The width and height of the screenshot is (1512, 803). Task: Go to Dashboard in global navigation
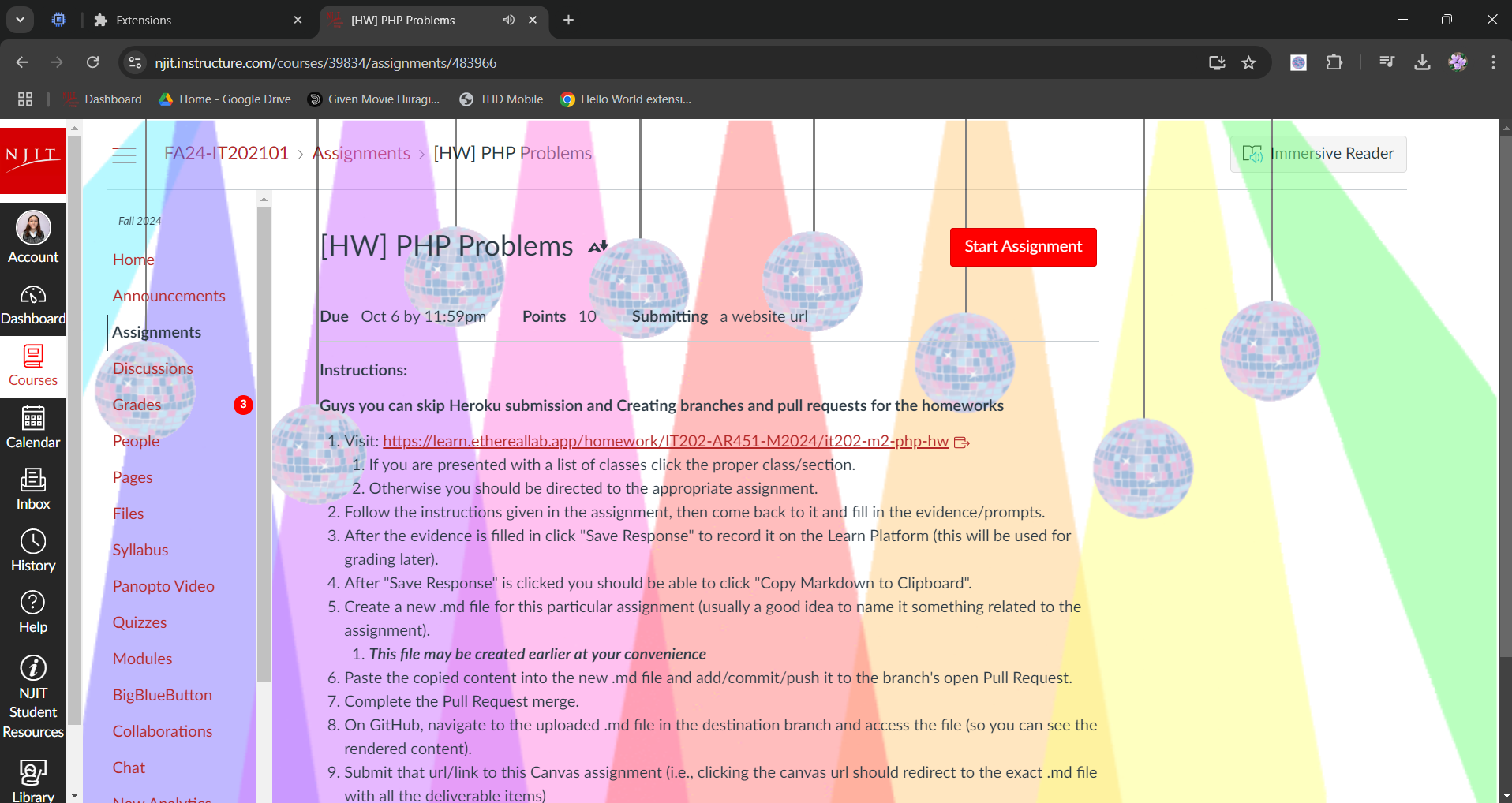(33, 306)
